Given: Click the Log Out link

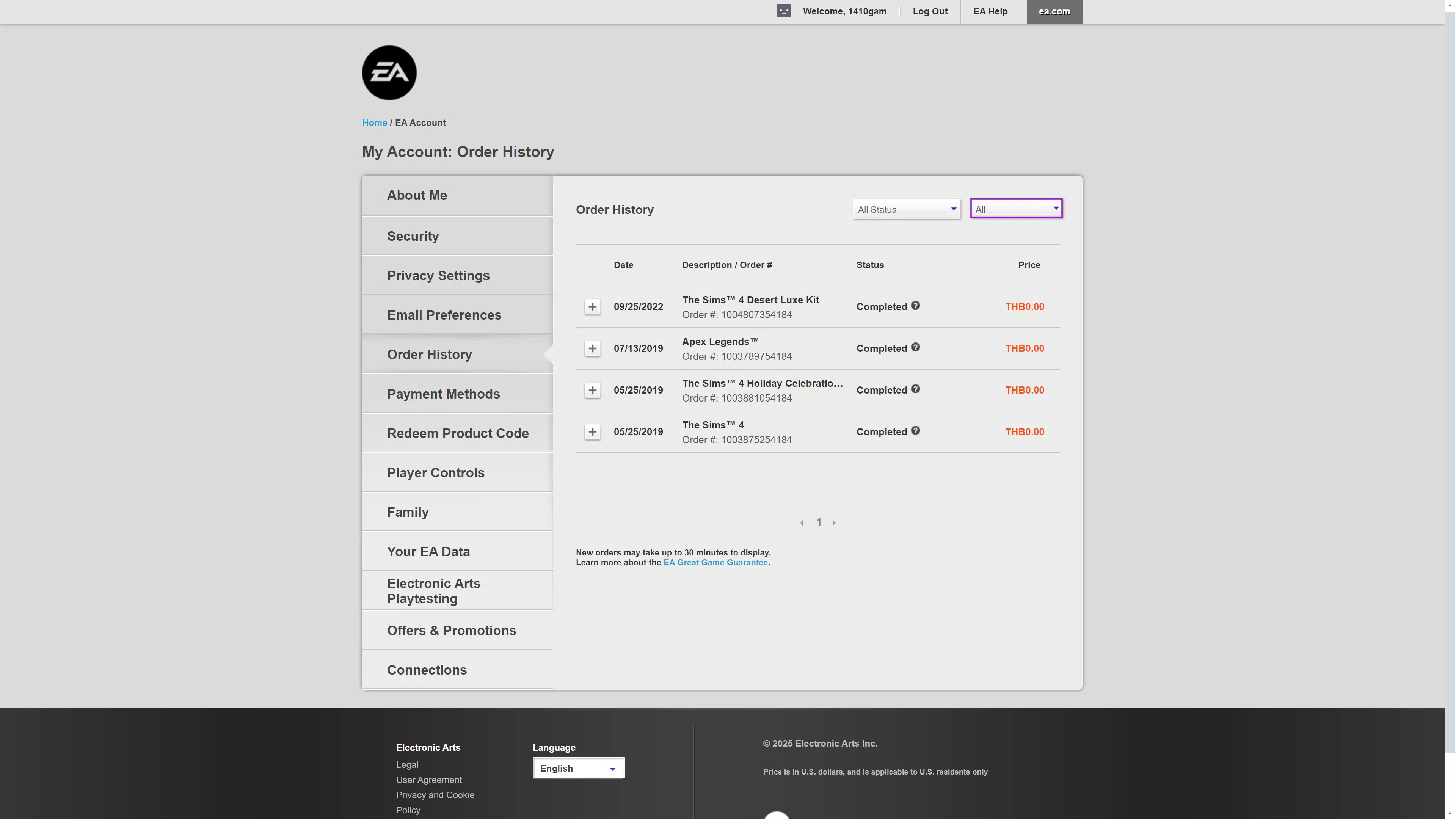Looking at the screenshot, I should point(930,11).
